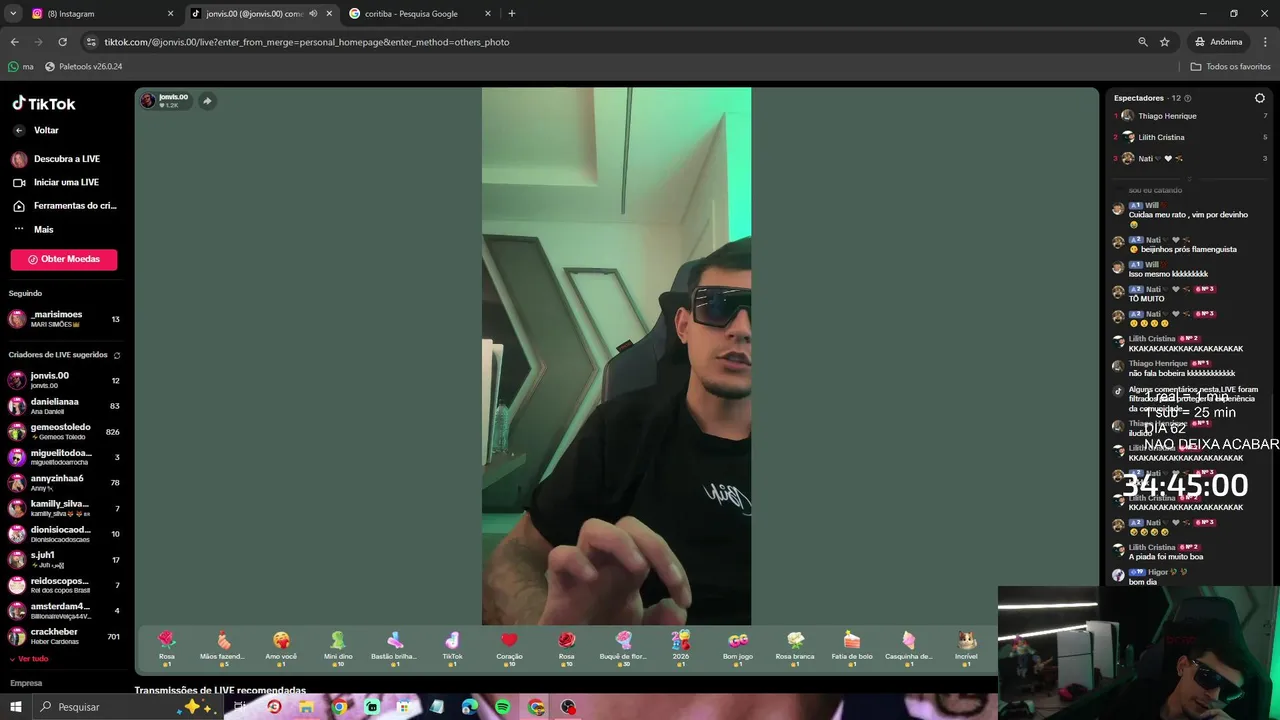Open Ferramentas do criador in sidebar
This screenshot has width=1280, height=720.
point(64,206)
